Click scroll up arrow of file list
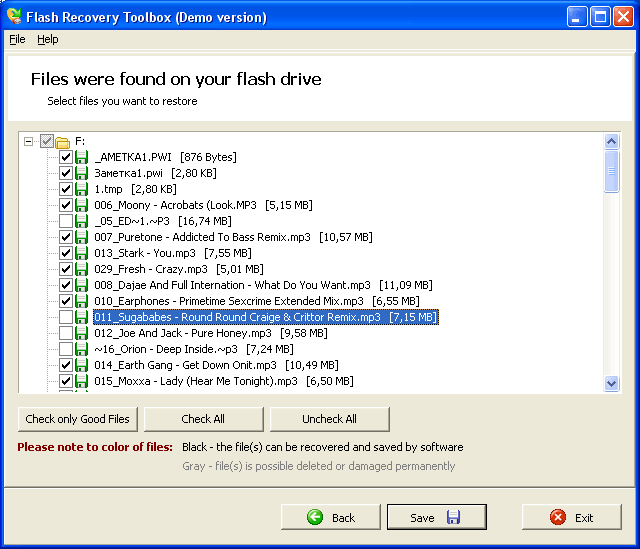Image resolution: width=640 pixels, height=549 pixels. [611, 142]
